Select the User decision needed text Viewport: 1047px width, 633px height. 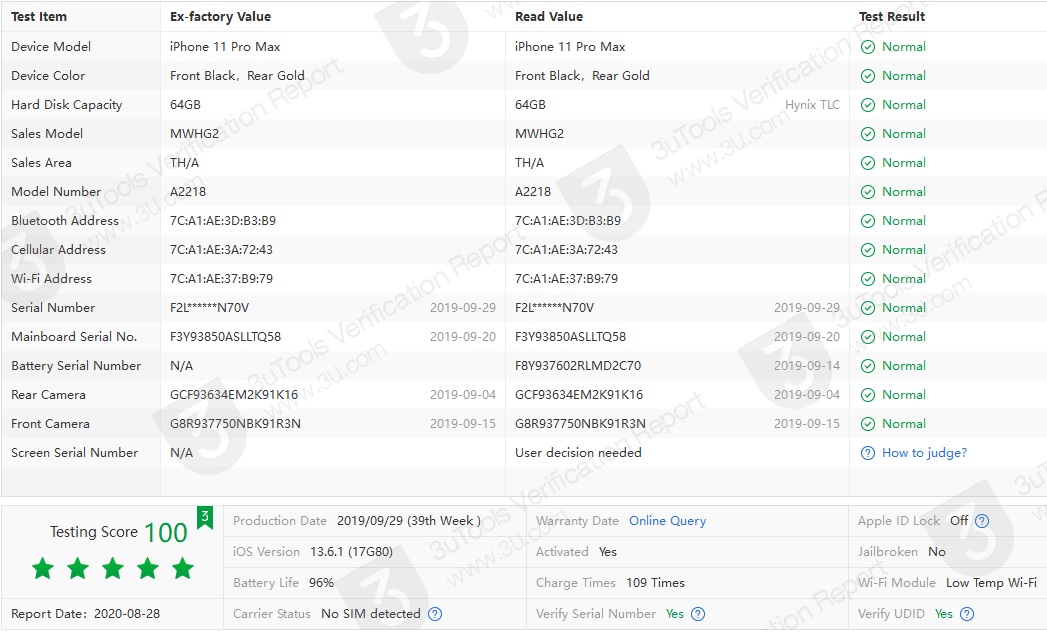578,453
